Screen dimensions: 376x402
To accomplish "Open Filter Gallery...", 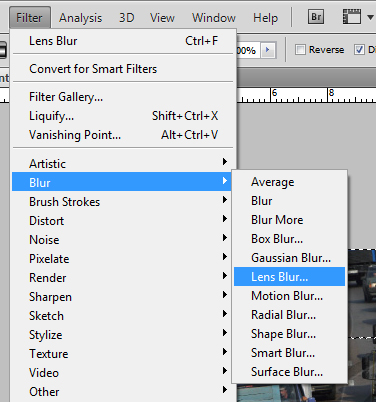I will pos(123,97).
